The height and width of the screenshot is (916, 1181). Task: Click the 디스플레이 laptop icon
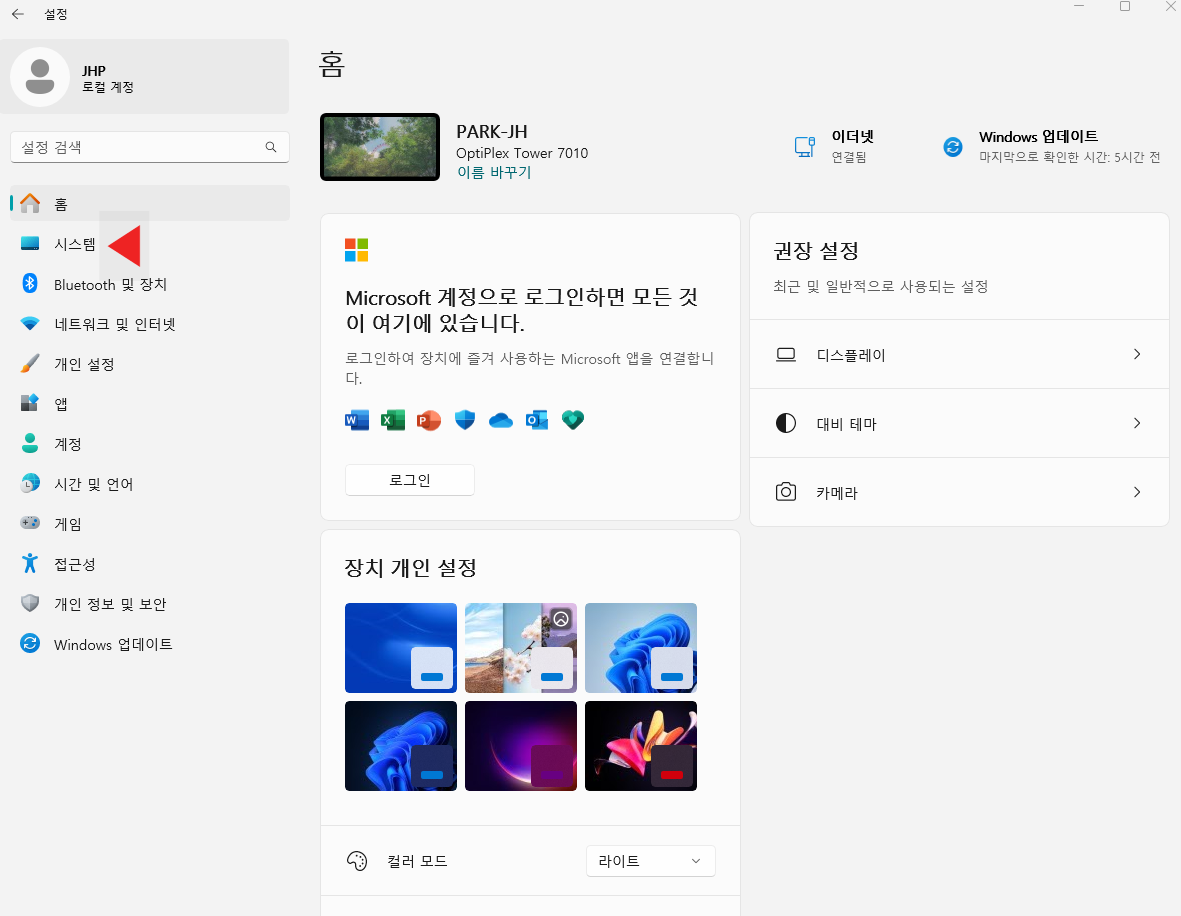(786, 354)
